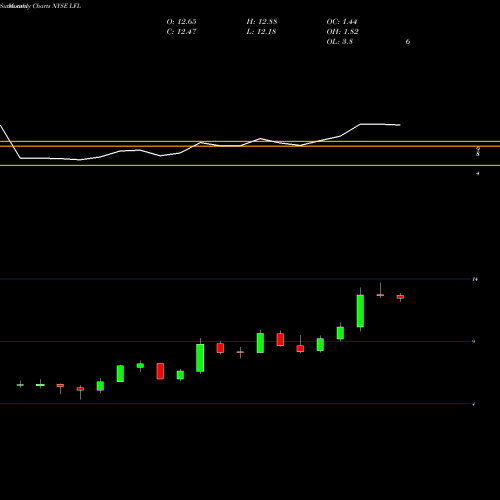500x500 pixels.
Task: Click the end of the white indicator line
Action: pos(400,125)
